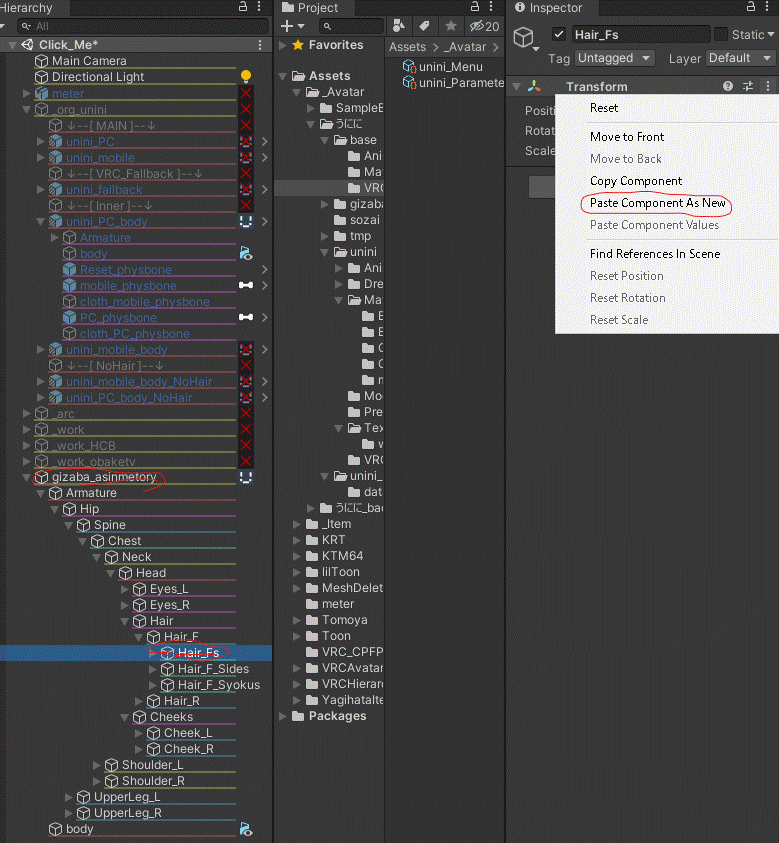Click search by type icon in Project
This screenshot has height=843, width=779.
pyautogui.click(x=399, y=26)
